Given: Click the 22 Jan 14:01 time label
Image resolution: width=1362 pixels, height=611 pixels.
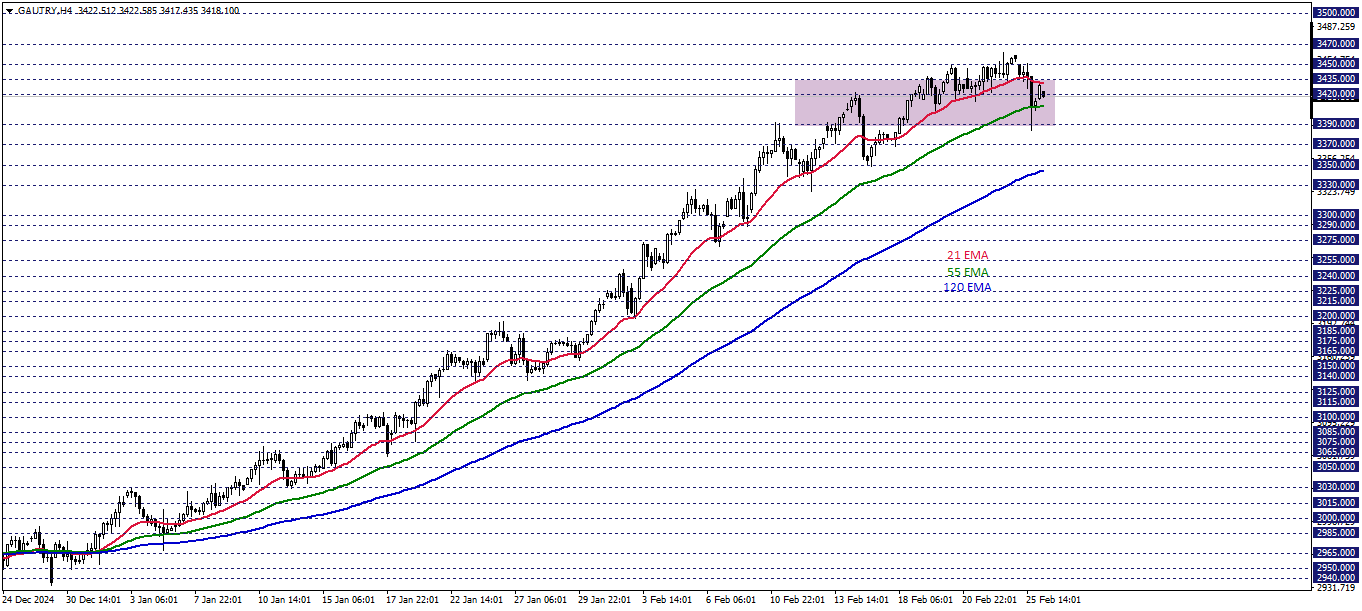Looking at the screenshot, I should pyautogui.click(x=477, y=600).
